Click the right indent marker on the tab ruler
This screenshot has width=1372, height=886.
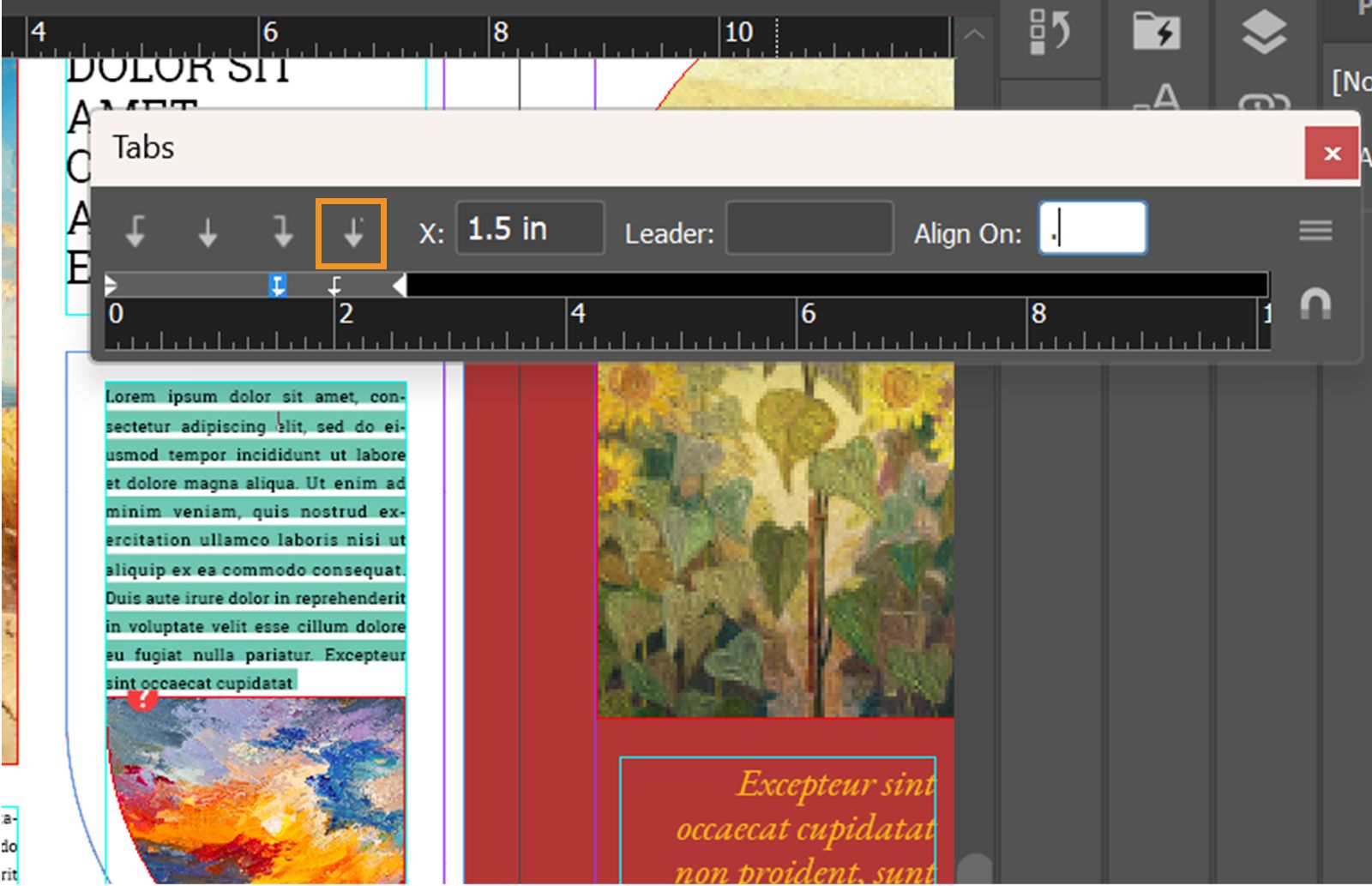(400, 286)
